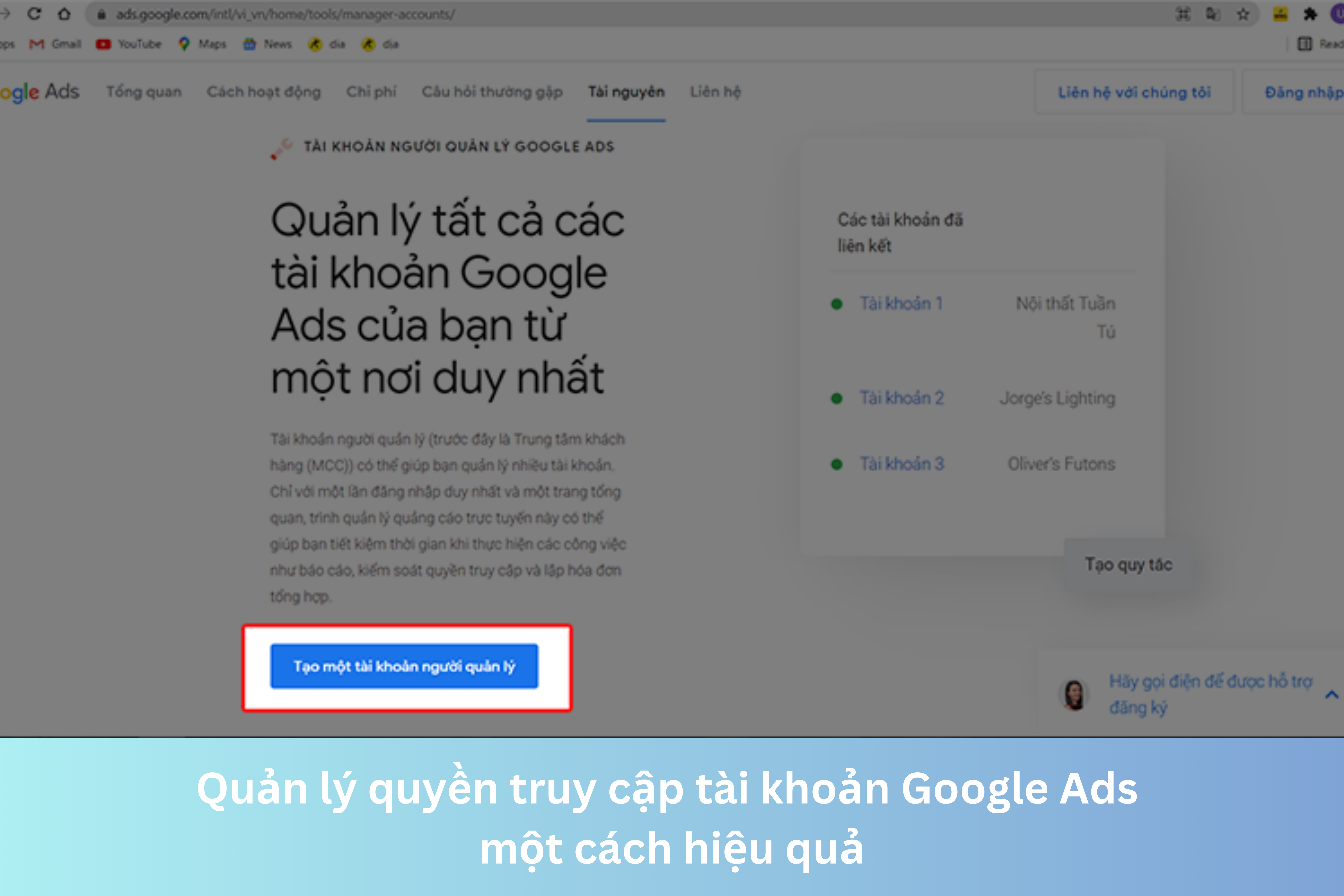Select the Tài nguyên tab

627,92
